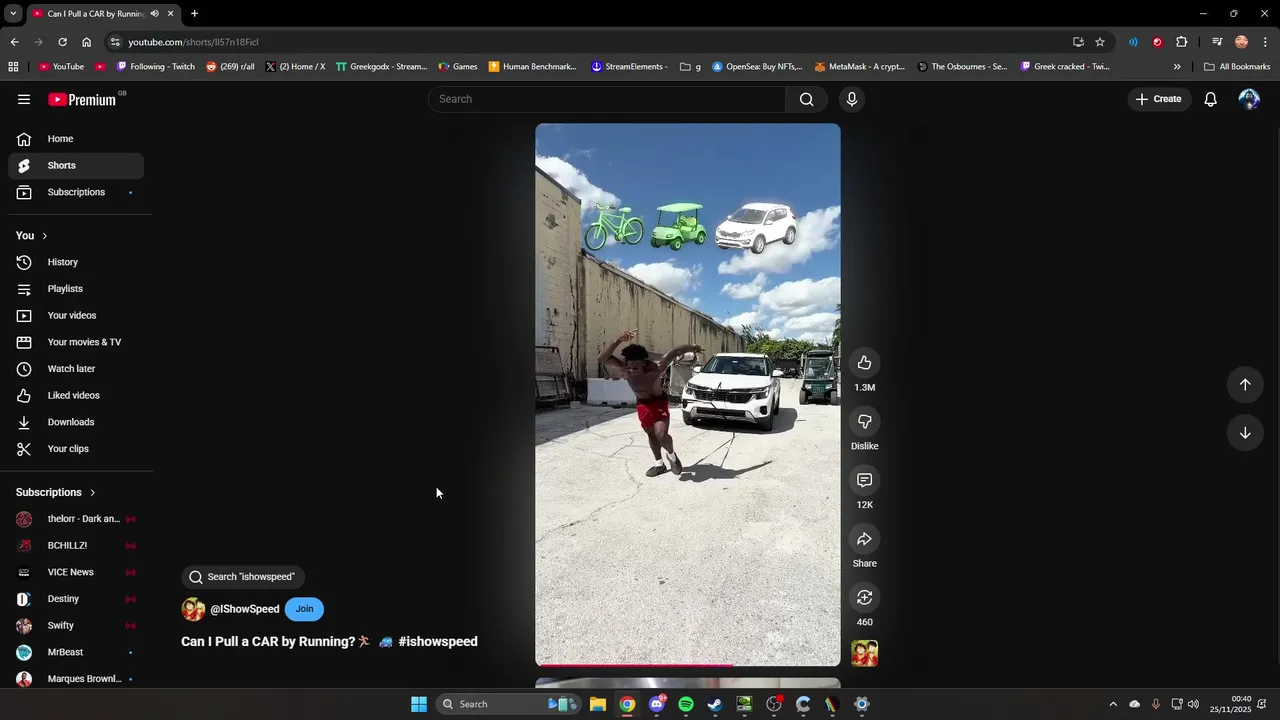Open the 'g' bookmark folder
Viewport: 1280px width, 720px height.
(x=690, y=67)
